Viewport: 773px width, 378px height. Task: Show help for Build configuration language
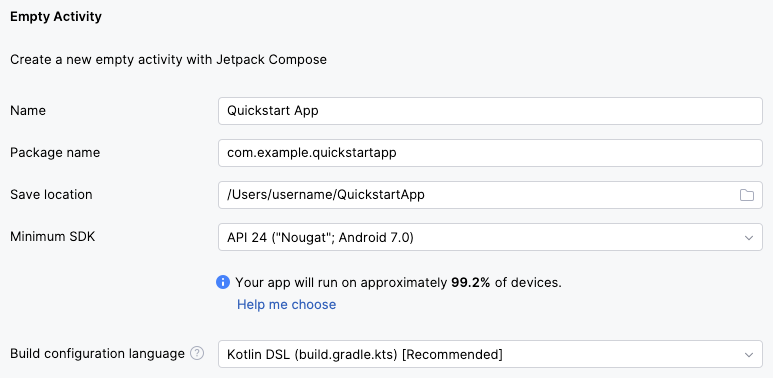tap(197, 353)
